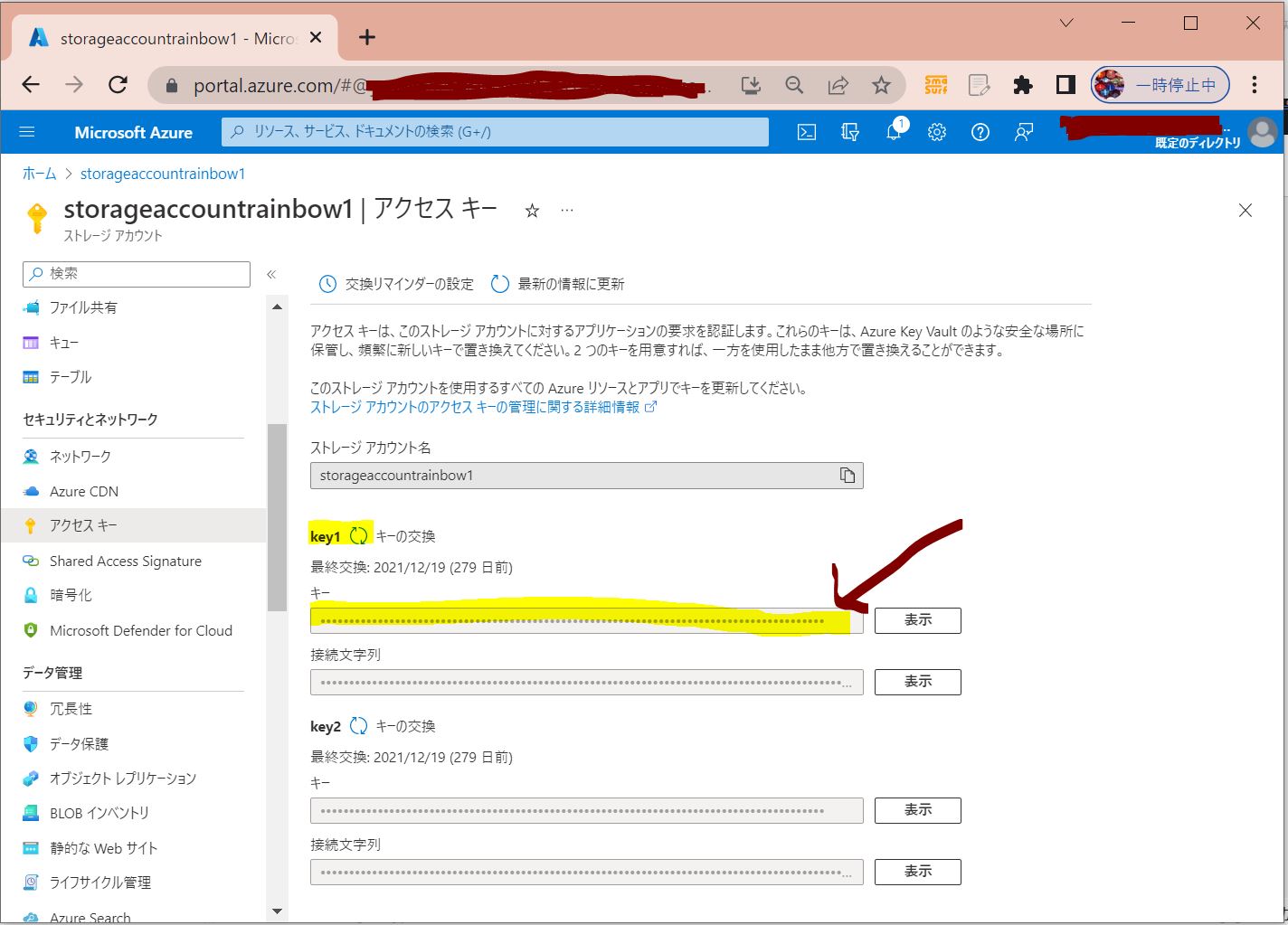
Task: Show the key1 connection string
Action: pos(917,682)
